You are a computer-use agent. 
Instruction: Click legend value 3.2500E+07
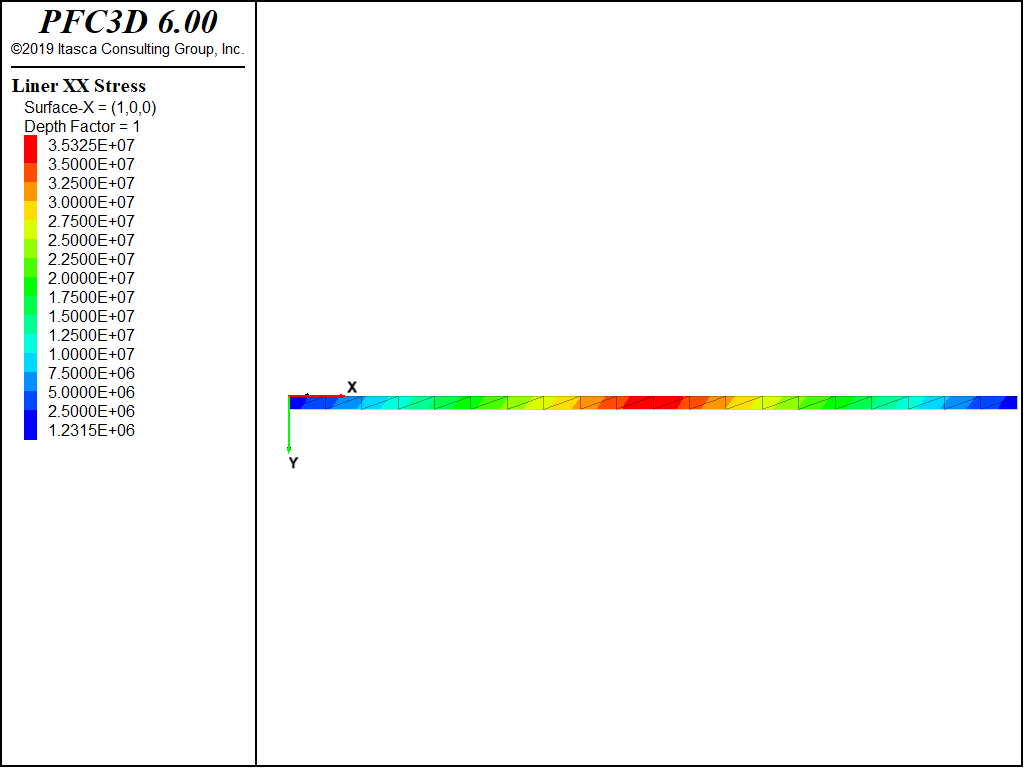[x=91, y=183]
